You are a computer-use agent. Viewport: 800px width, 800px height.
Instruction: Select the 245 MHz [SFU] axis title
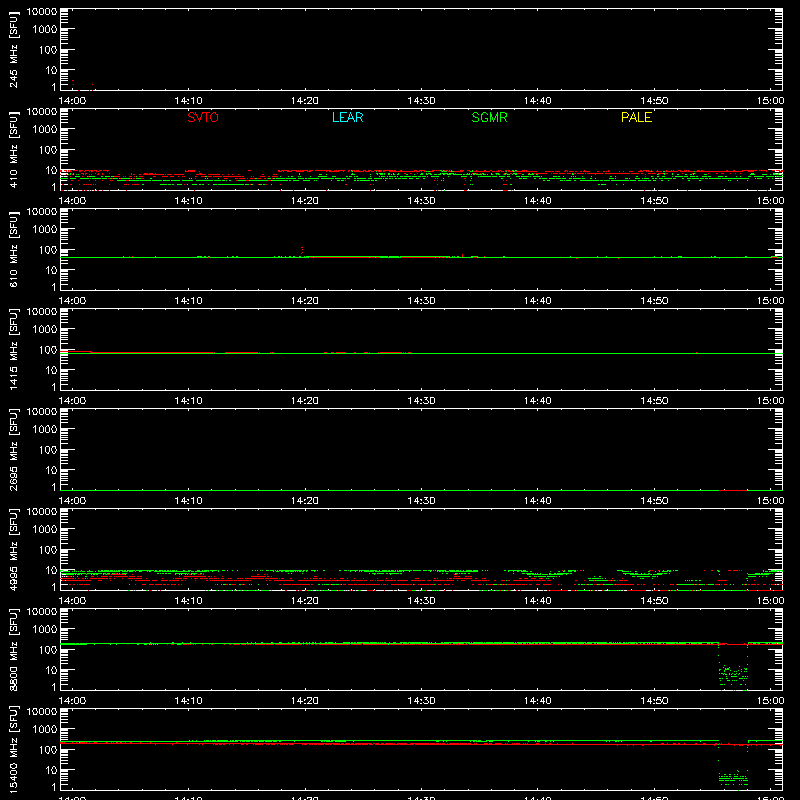(13, 49)
